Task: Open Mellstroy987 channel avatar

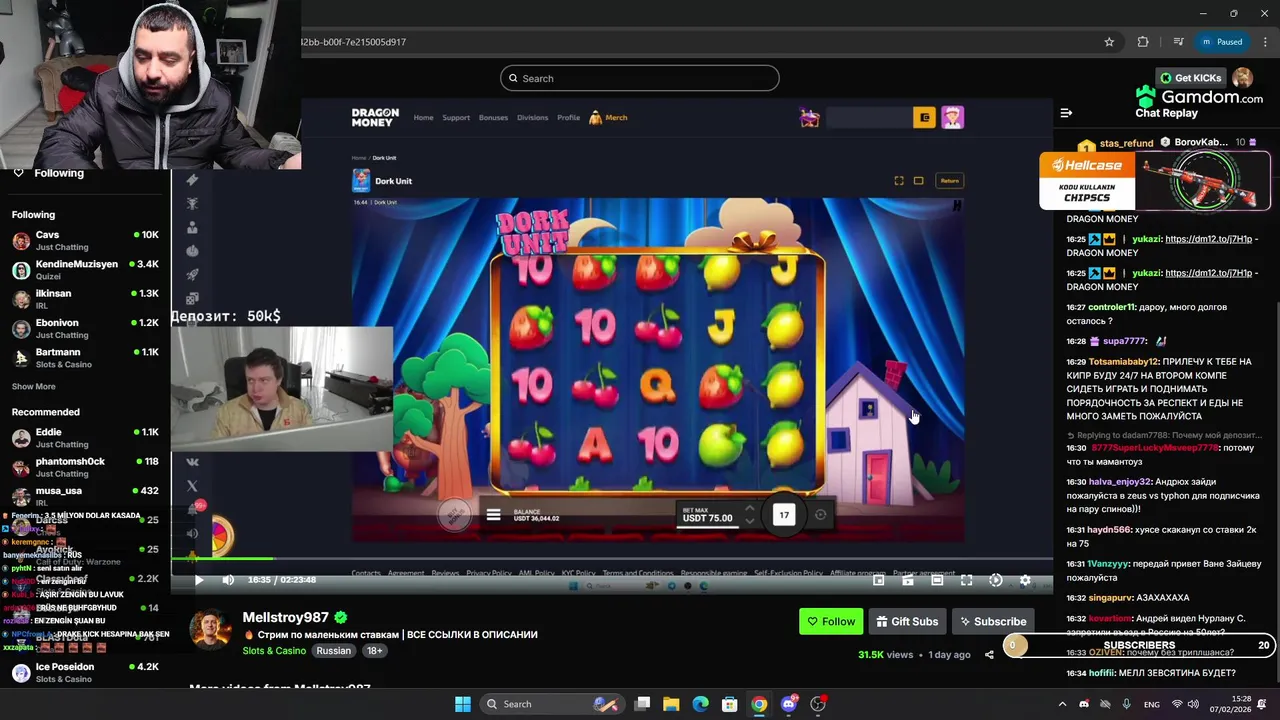Action: pyautogui.click(x=210, y=629)
